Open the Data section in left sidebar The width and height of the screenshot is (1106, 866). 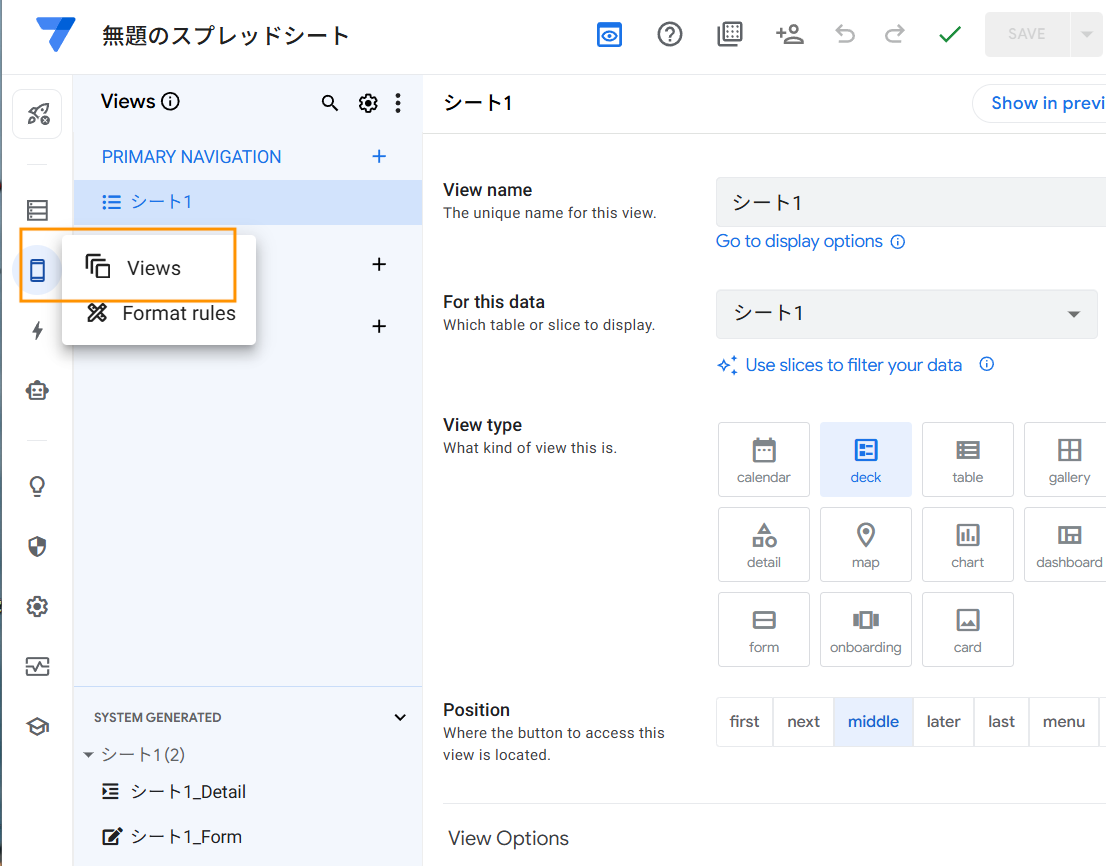coord(37,210)
